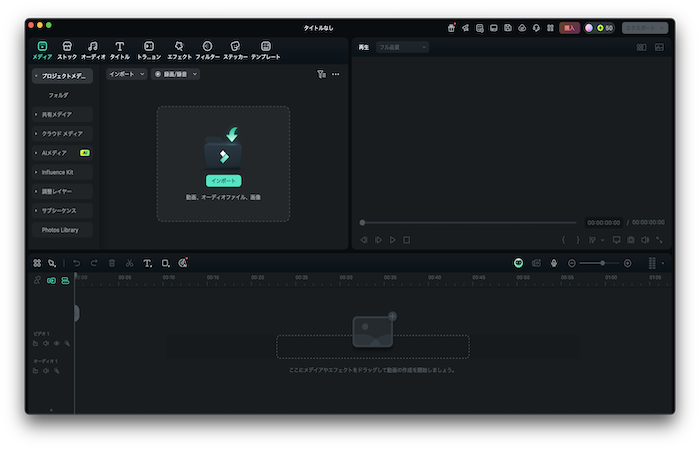This screenshot has width=700, height=450.
Task: Click the snapshot image icon in preview header
Action: click(x=659, y=47)
